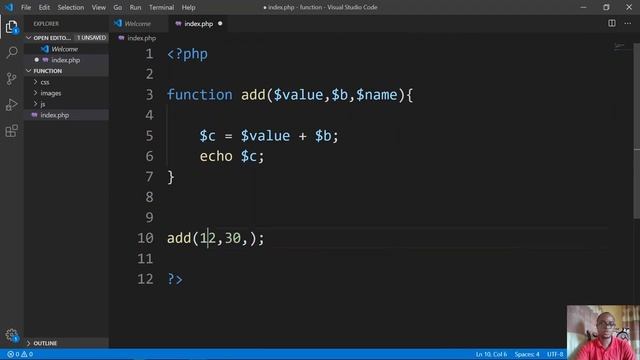
Task: Click line number 10 in gutter
Action: coord(145,238)
